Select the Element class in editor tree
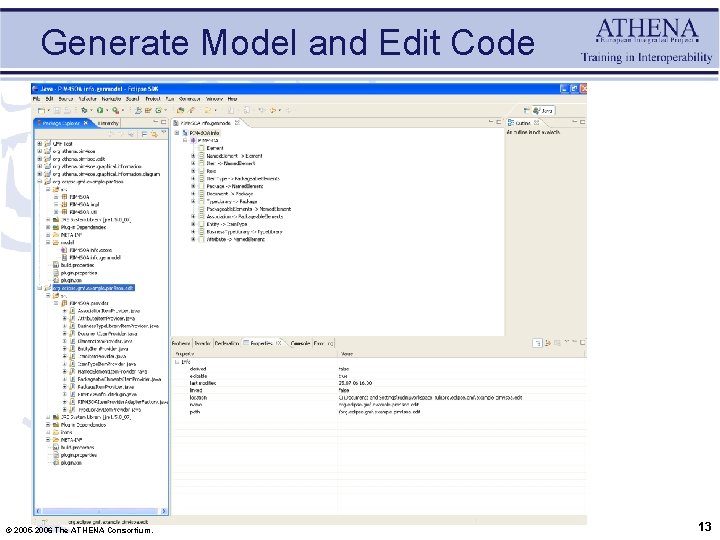The height and width of the screenshot is (540, 720). tap(211, 148)
